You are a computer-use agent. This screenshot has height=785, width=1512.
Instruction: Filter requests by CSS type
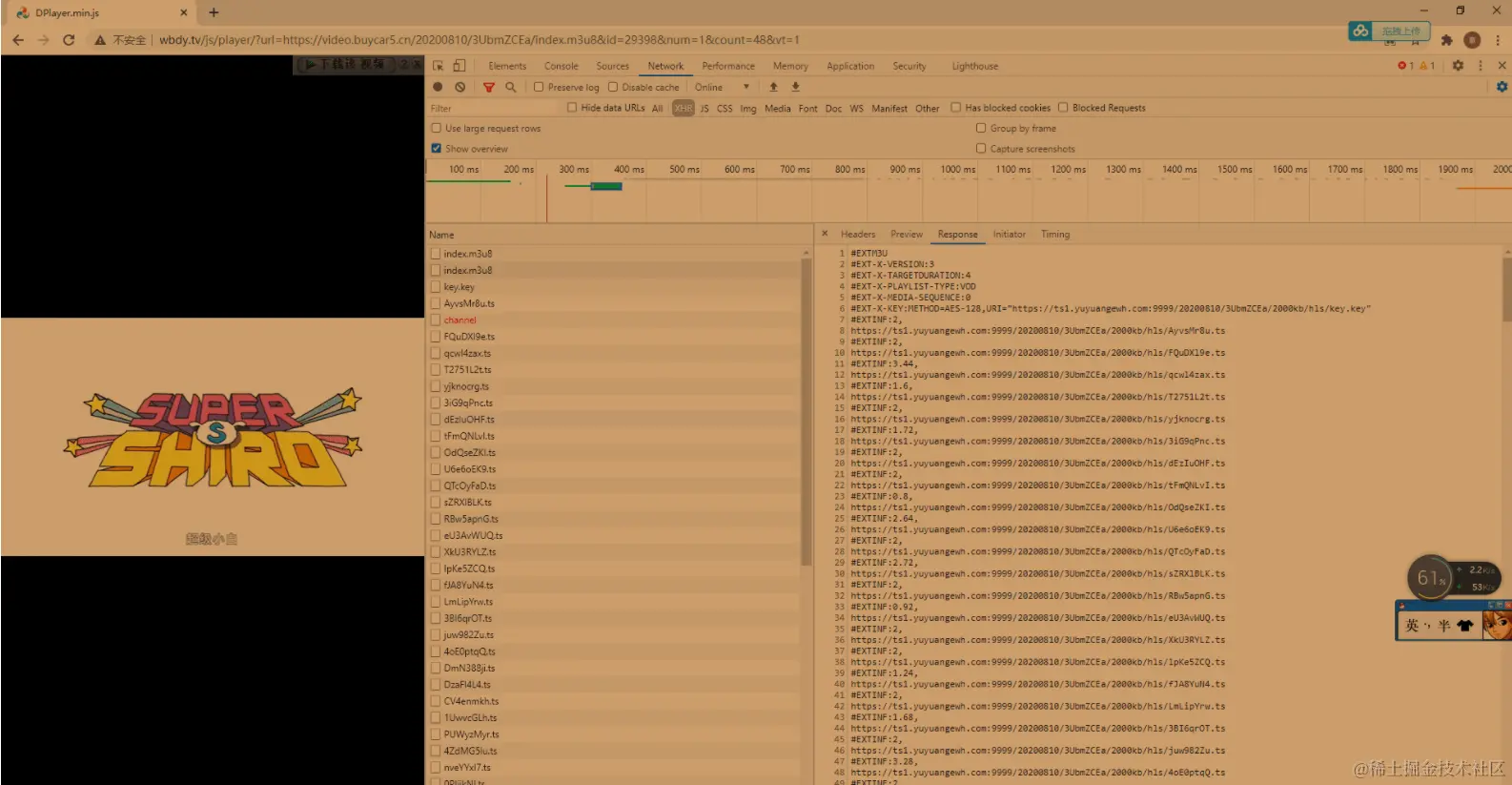point(725,109)
